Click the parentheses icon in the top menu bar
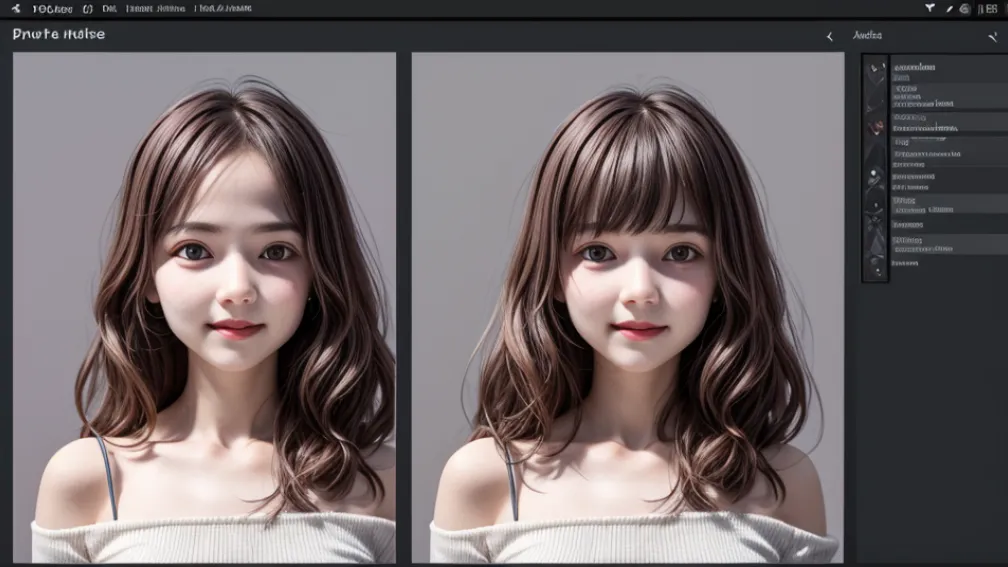Viewport: 1008px width, 567px height. 87,9
